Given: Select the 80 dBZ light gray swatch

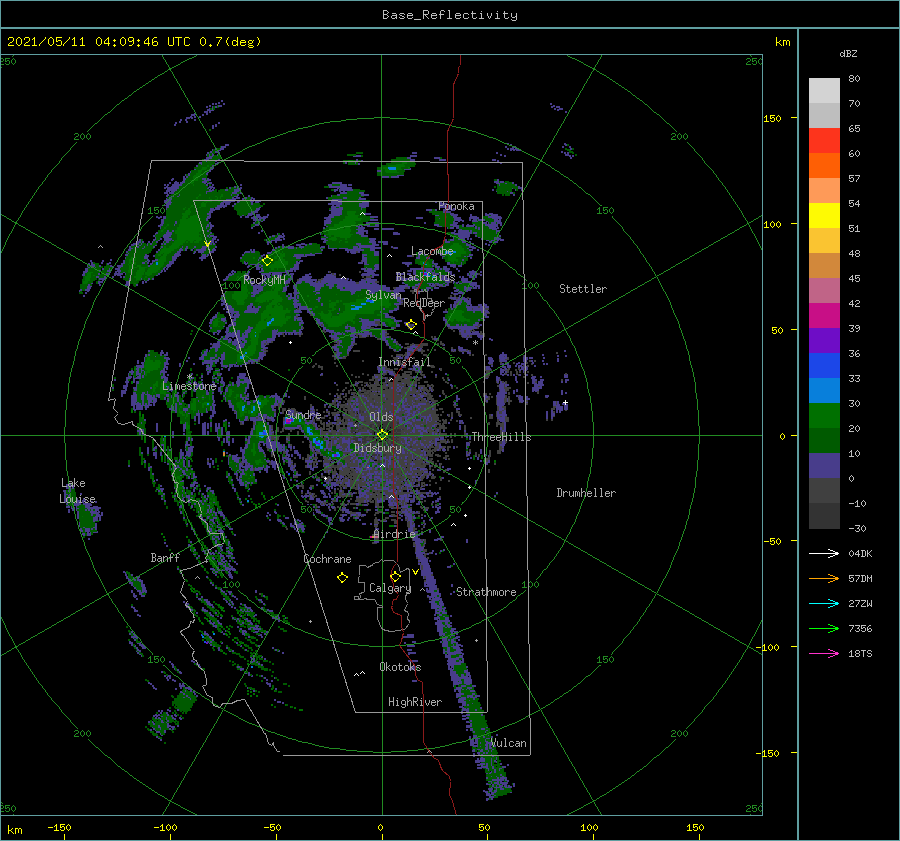Looking at the screenshot, I should pos(824,91).
